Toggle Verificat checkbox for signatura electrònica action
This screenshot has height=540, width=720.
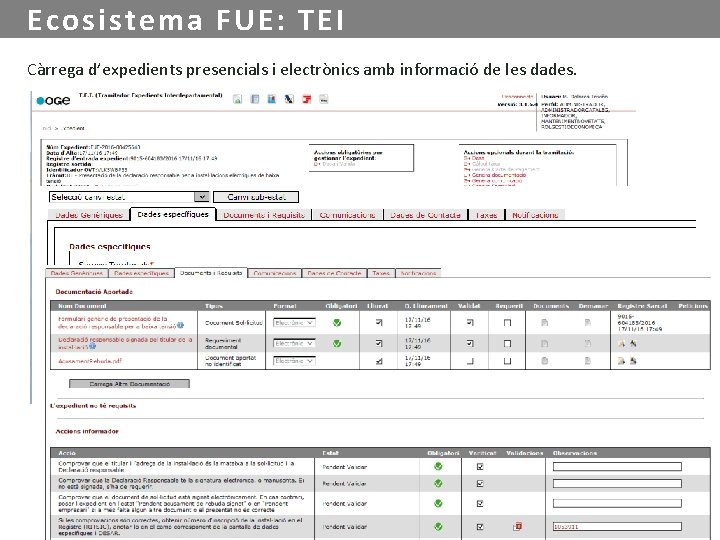(480, 484)
